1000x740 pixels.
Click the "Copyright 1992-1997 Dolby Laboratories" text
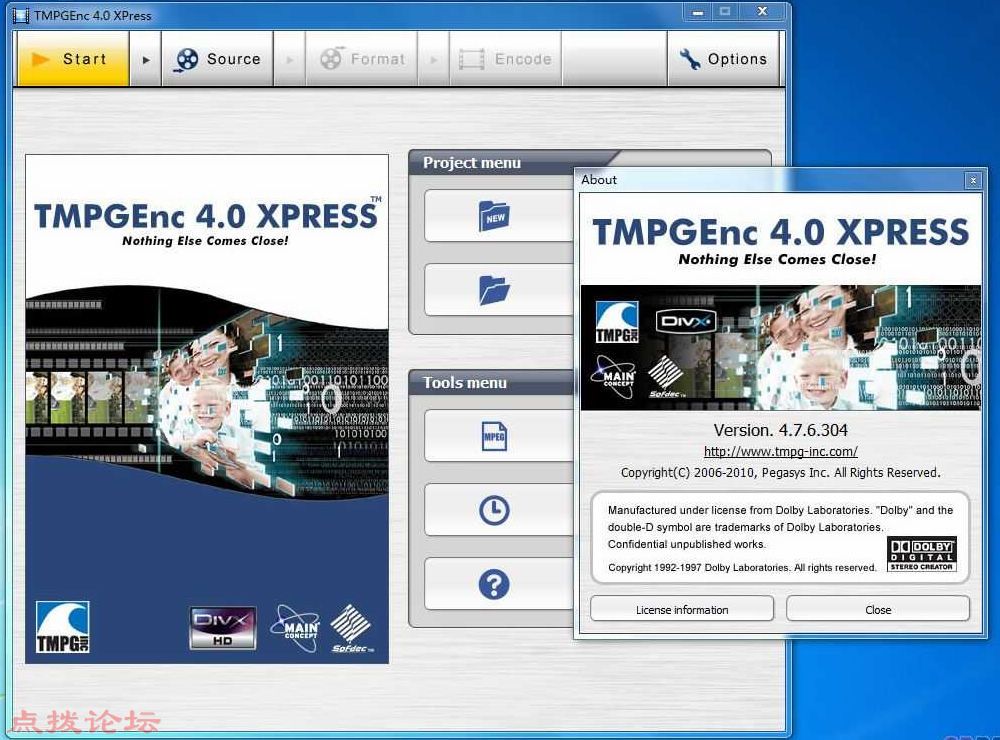coord(742,568)
